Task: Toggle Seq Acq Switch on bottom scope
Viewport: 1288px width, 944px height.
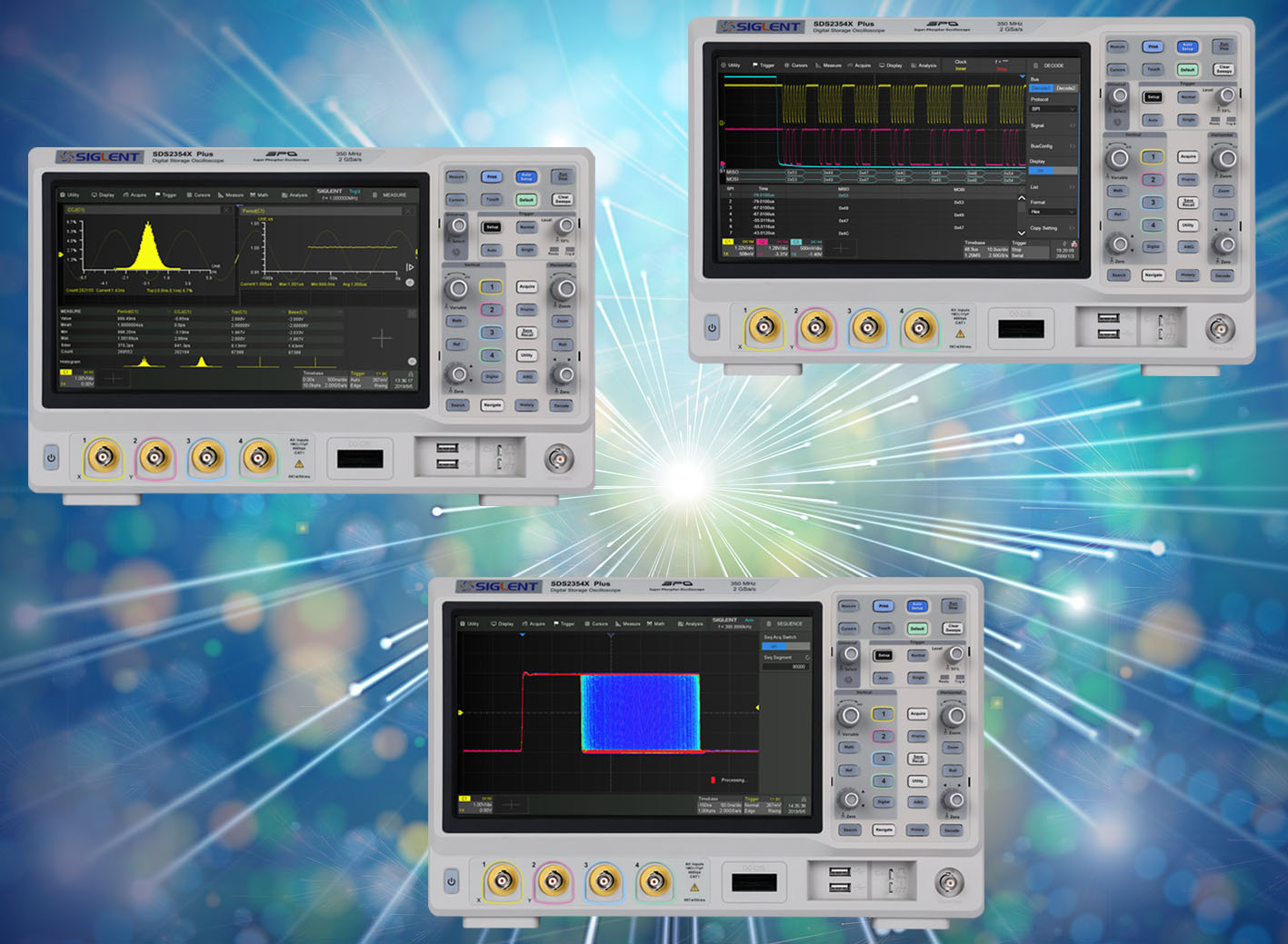Action: (786, 646)
